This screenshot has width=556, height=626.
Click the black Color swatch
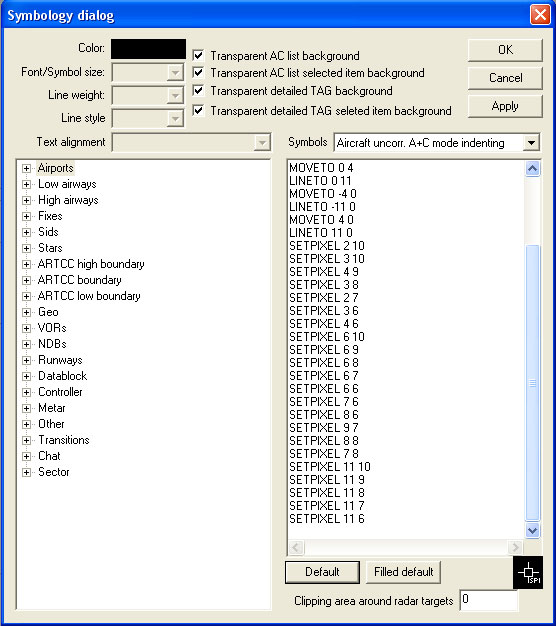[x=148, y=49]
